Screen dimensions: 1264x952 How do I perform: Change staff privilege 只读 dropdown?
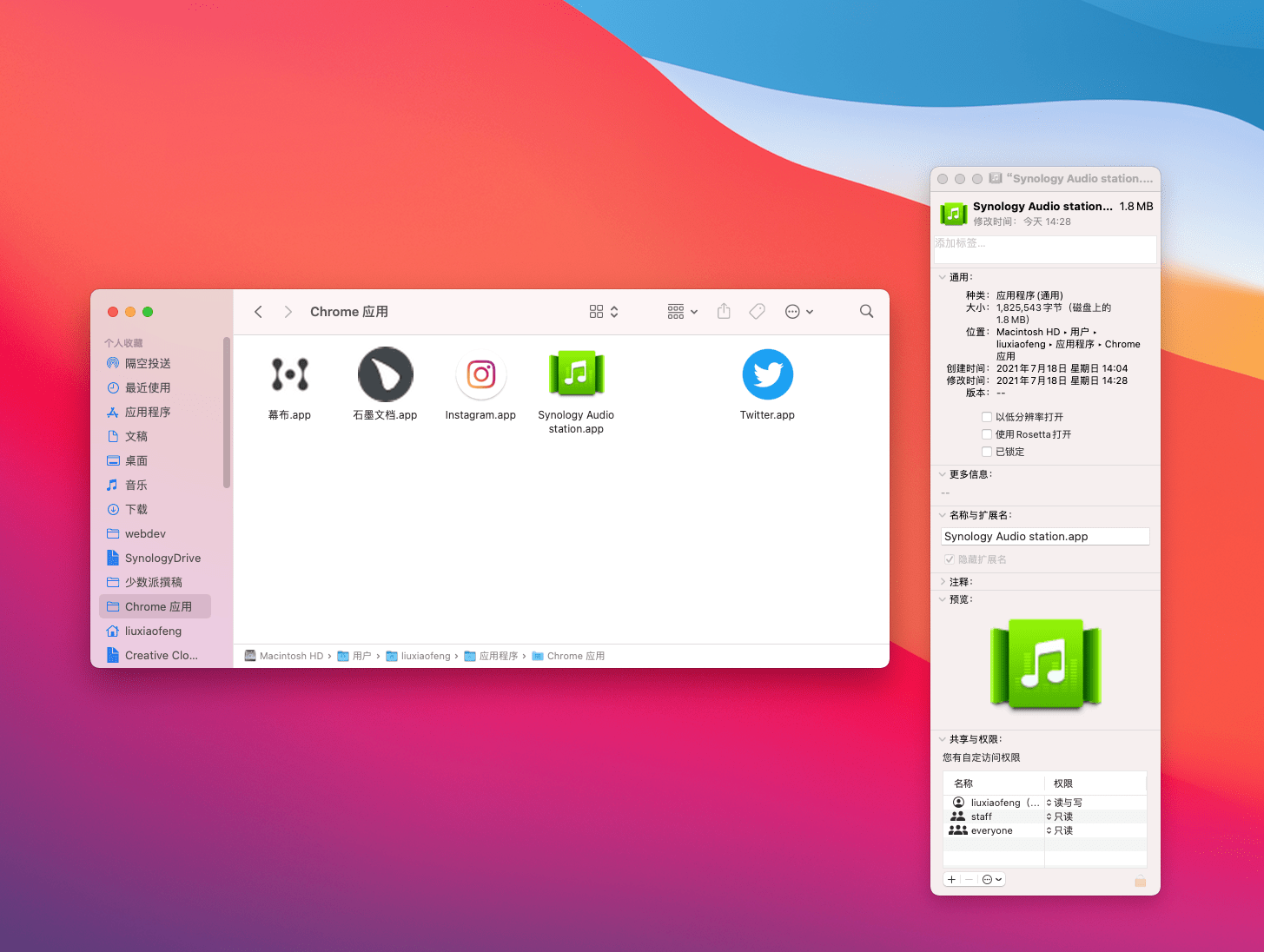point(1060,816)
